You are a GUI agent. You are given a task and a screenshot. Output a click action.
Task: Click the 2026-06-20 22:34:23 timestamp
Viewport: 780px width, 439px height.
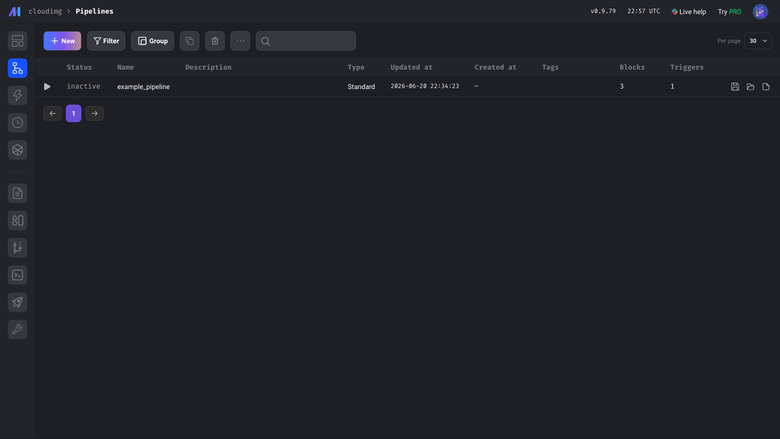click(425, 86)
